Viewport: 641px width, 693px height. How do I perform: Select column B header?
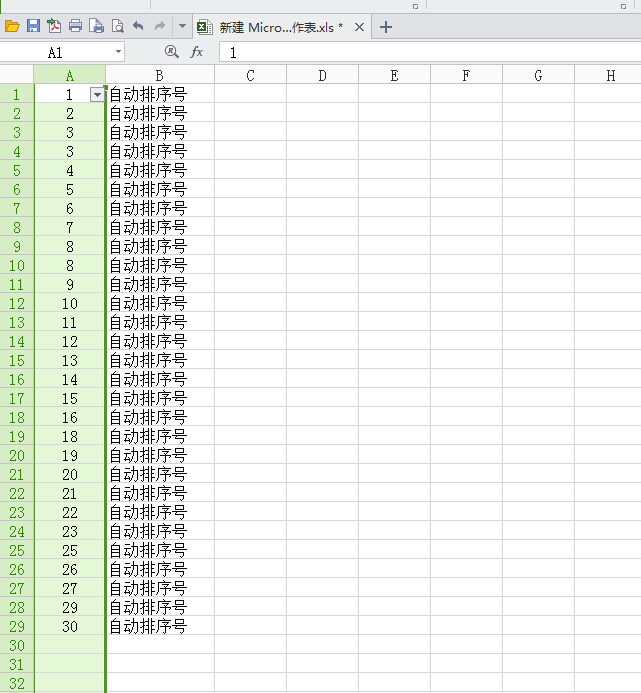click(160, 76)
